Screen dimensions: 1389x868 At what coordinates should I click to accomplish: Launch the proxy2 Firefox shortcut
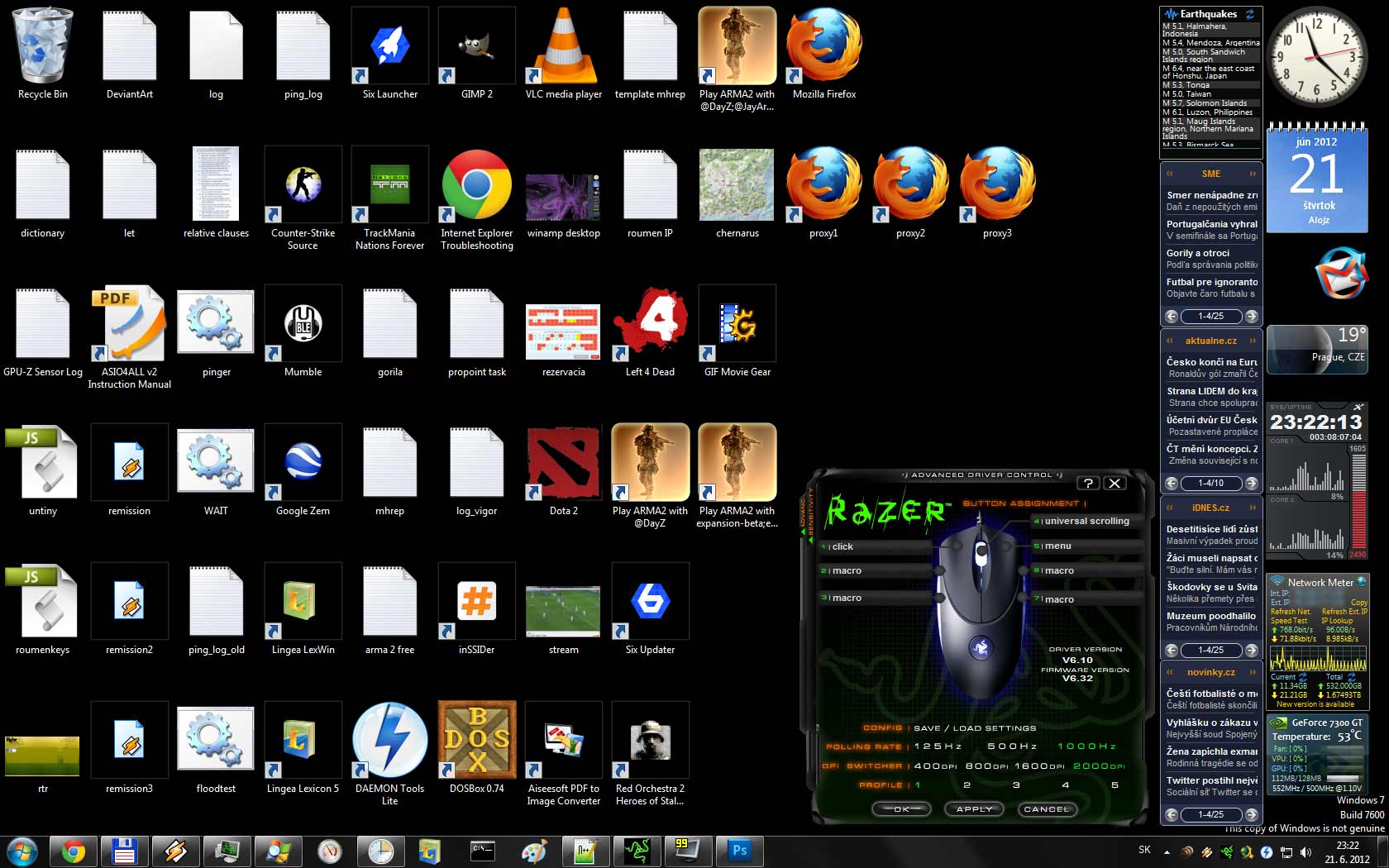point(910,192)
